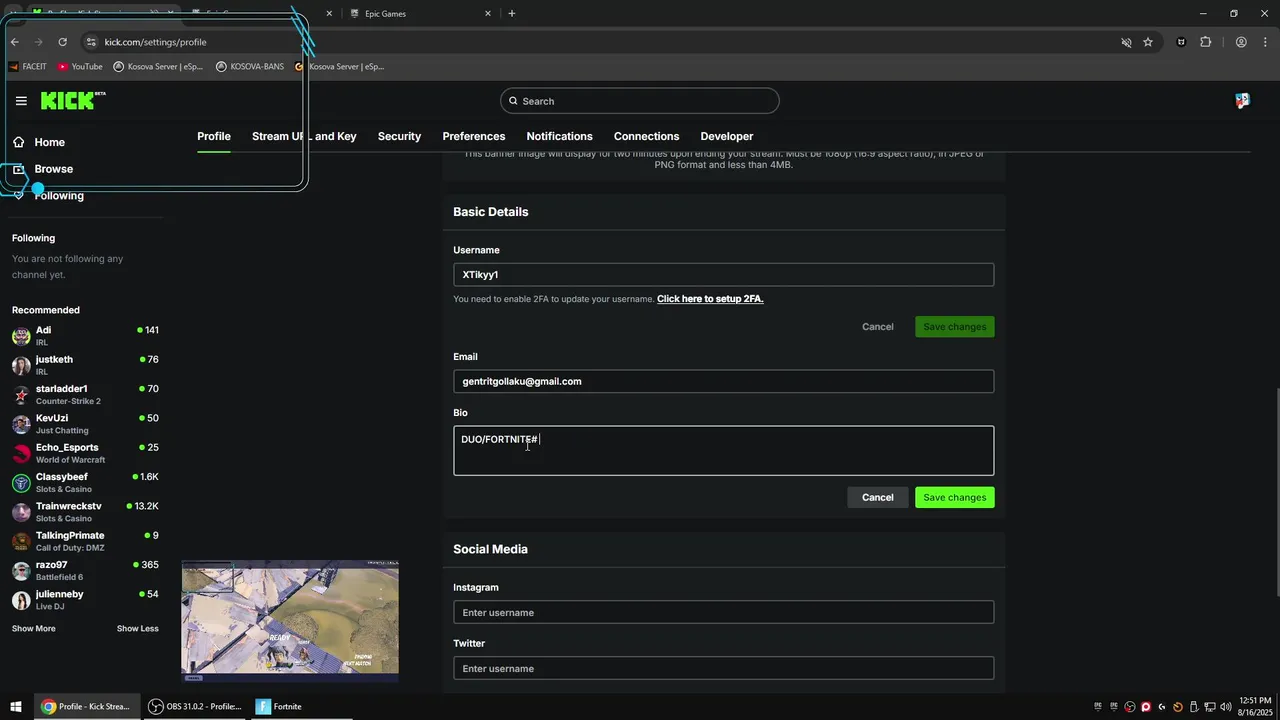Click the muted tab audio icon
The height and width of the screenshot is (720, 1280).
click(1126, 42)
